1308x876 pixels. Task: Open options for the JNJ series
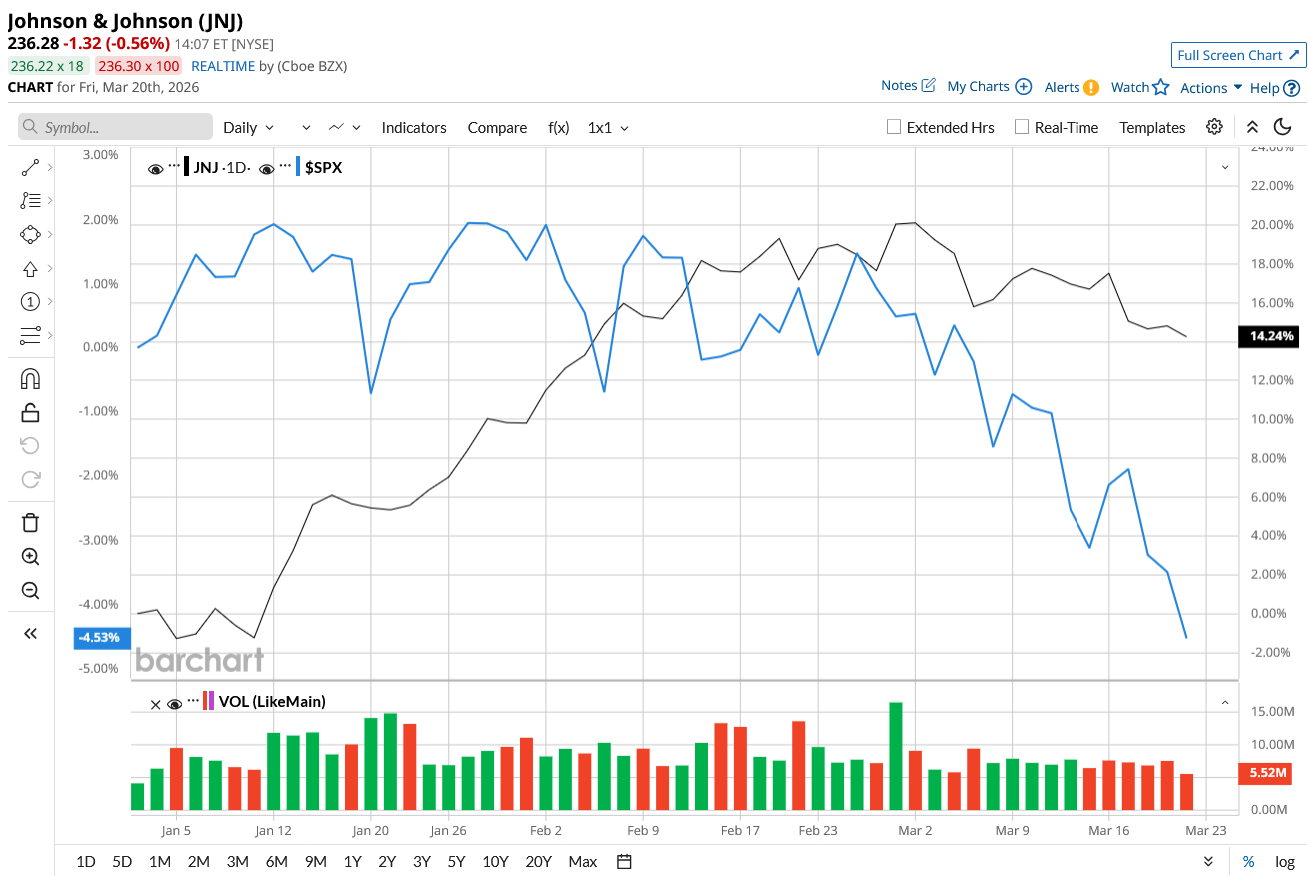(174, 165)
